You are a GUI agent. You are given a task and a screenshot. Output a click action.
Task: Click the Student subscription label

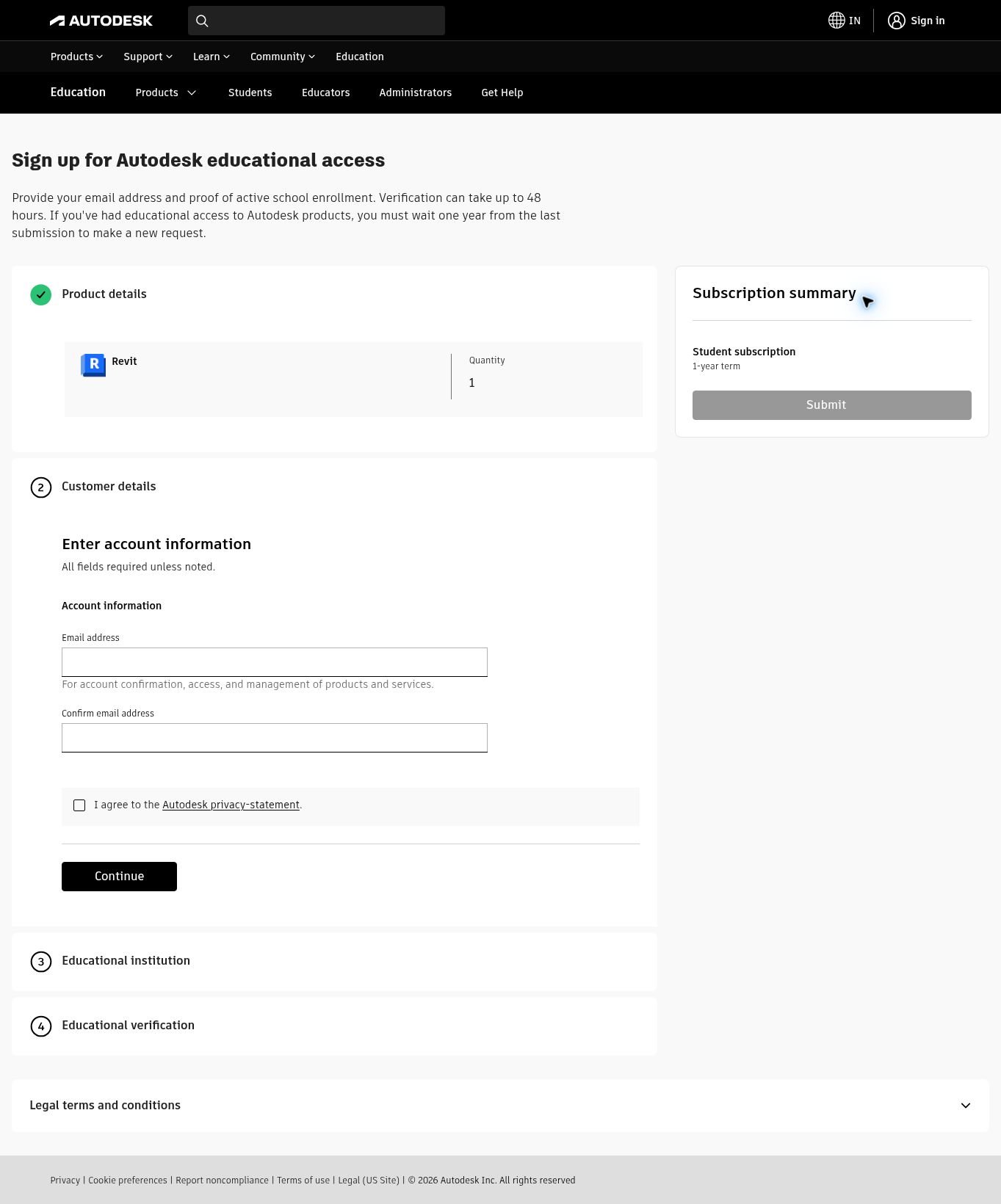(744, 352)
